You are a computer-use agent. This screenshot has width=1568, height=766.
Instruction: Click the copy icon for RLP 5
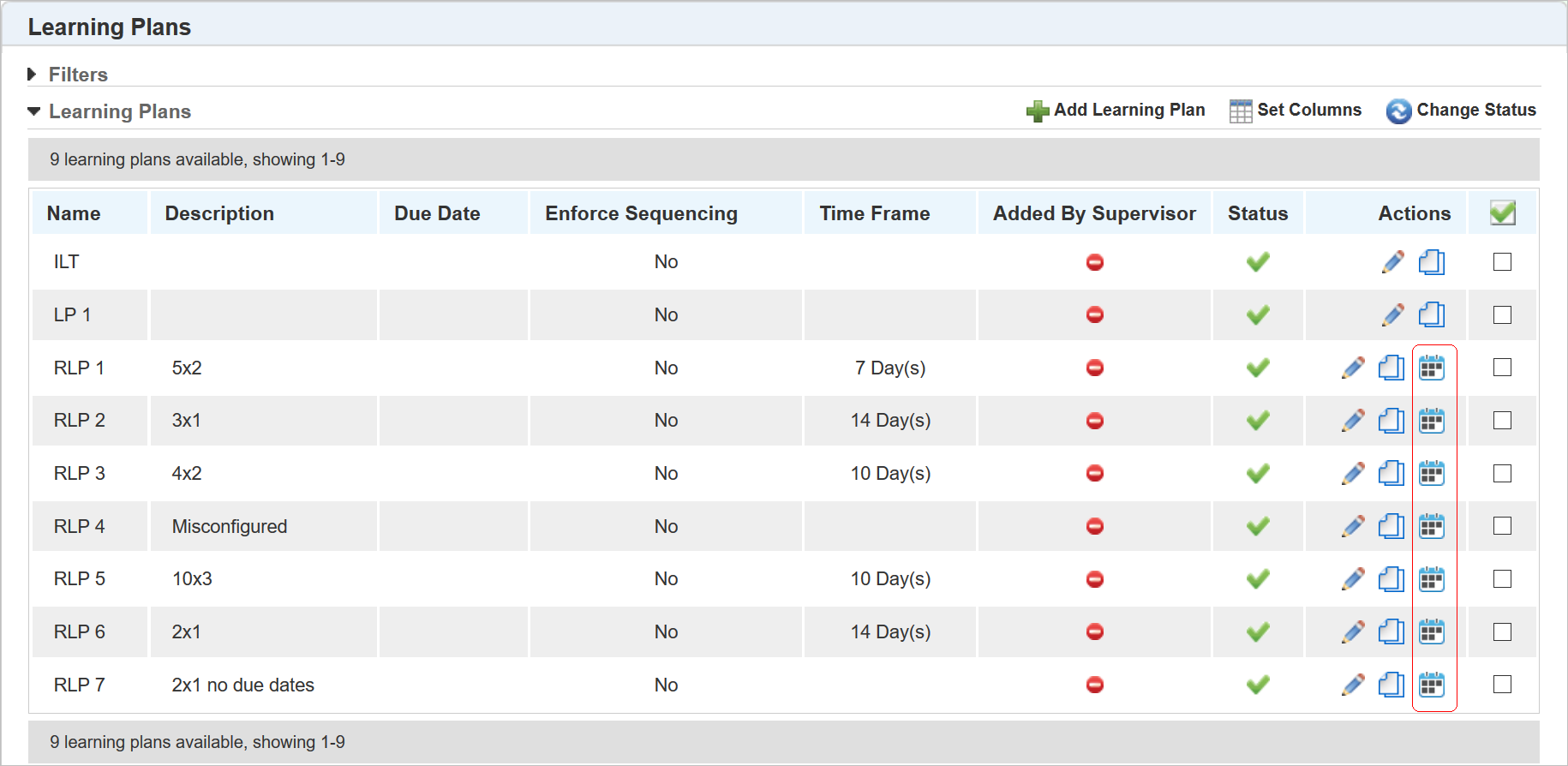pos(1391,579)
